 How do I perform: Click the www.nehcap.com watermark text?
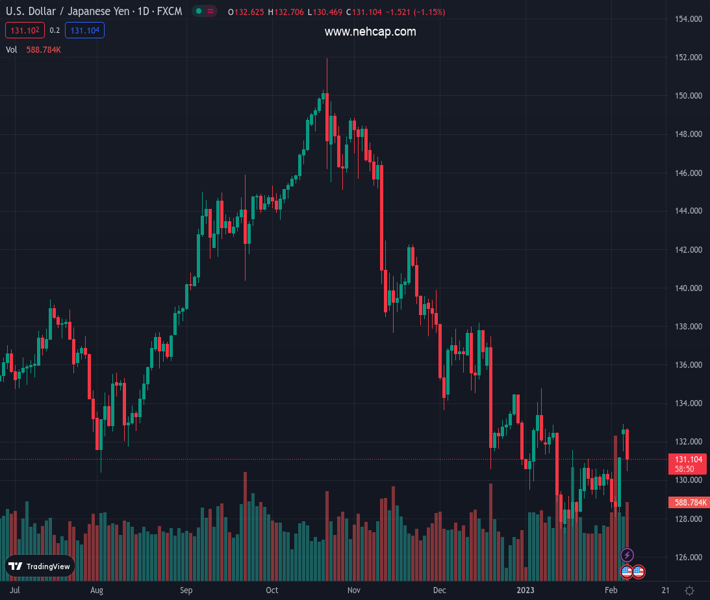[x=370, y=32]
